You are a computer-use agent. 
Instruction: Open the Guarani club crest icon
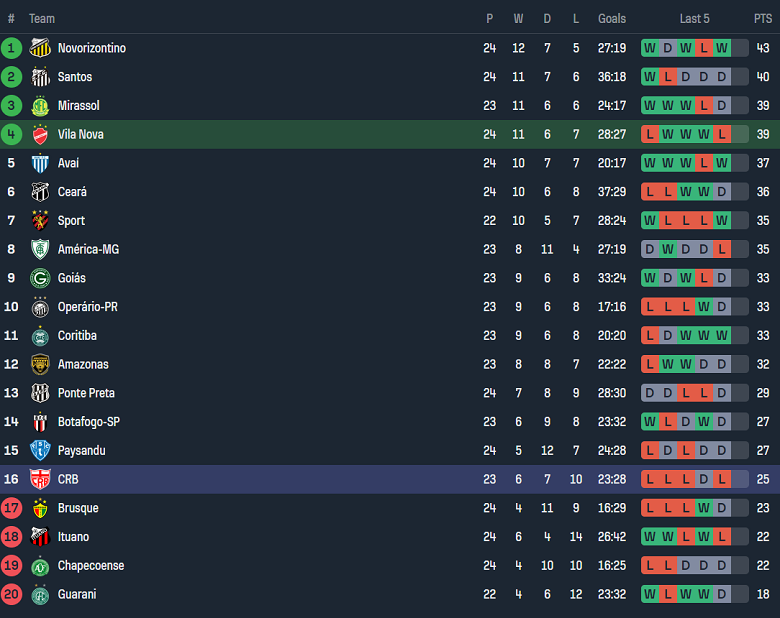click(40, 595)
